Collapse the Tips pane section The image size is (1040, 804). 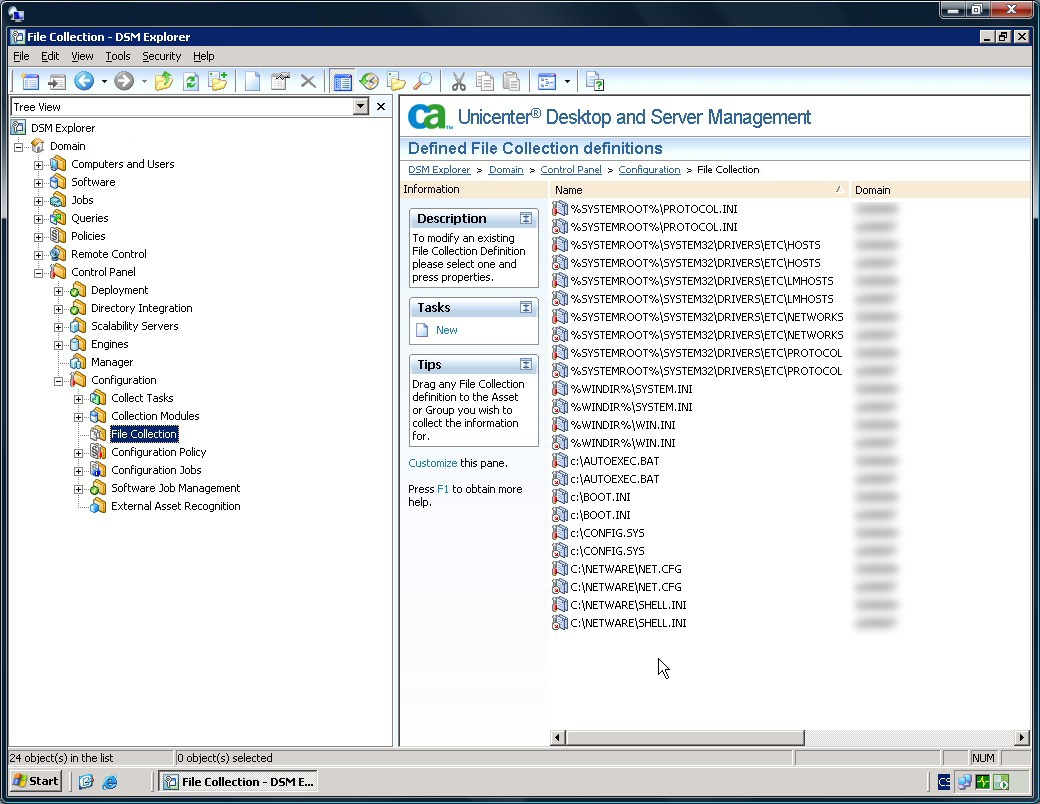[x=526, y=365]
